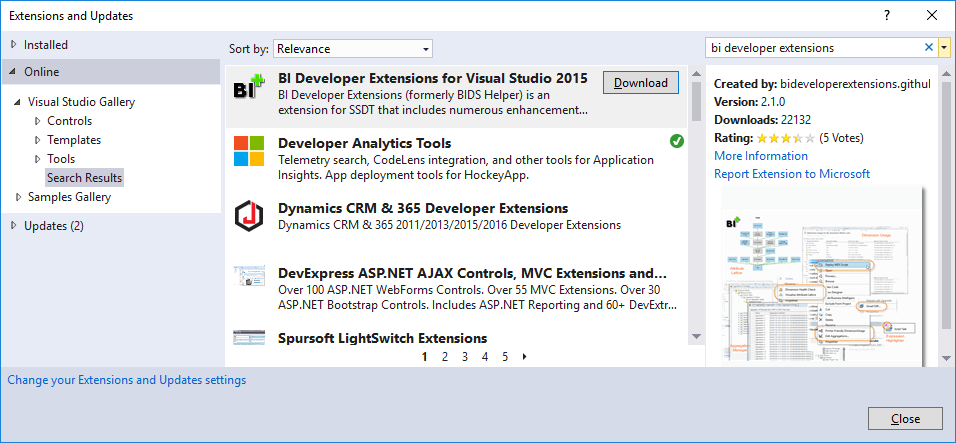Image resolution: width=956 pixels, height=443 pixels.
Task: Click the star rating icons
Action: click(x=785, y=138)
